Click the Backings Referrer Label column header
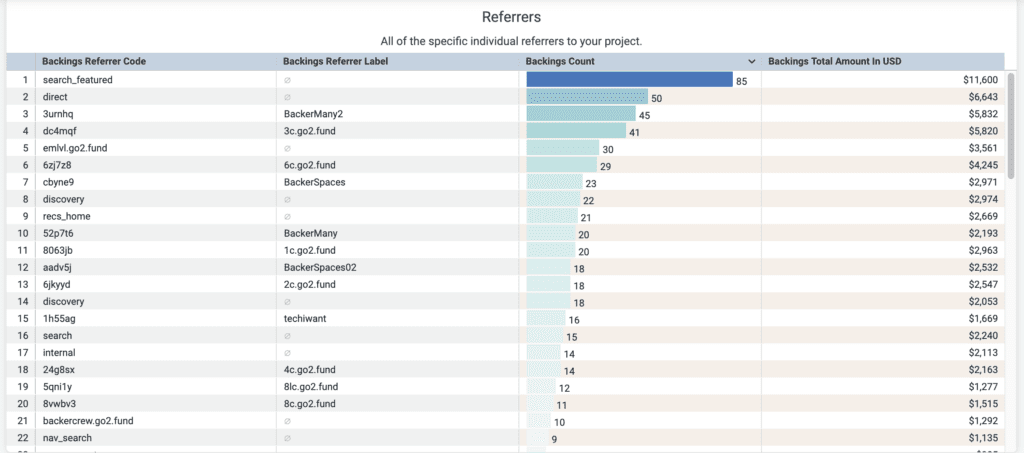The height and width of the screenshot is (453, 1024). click(x=335, y=62)
